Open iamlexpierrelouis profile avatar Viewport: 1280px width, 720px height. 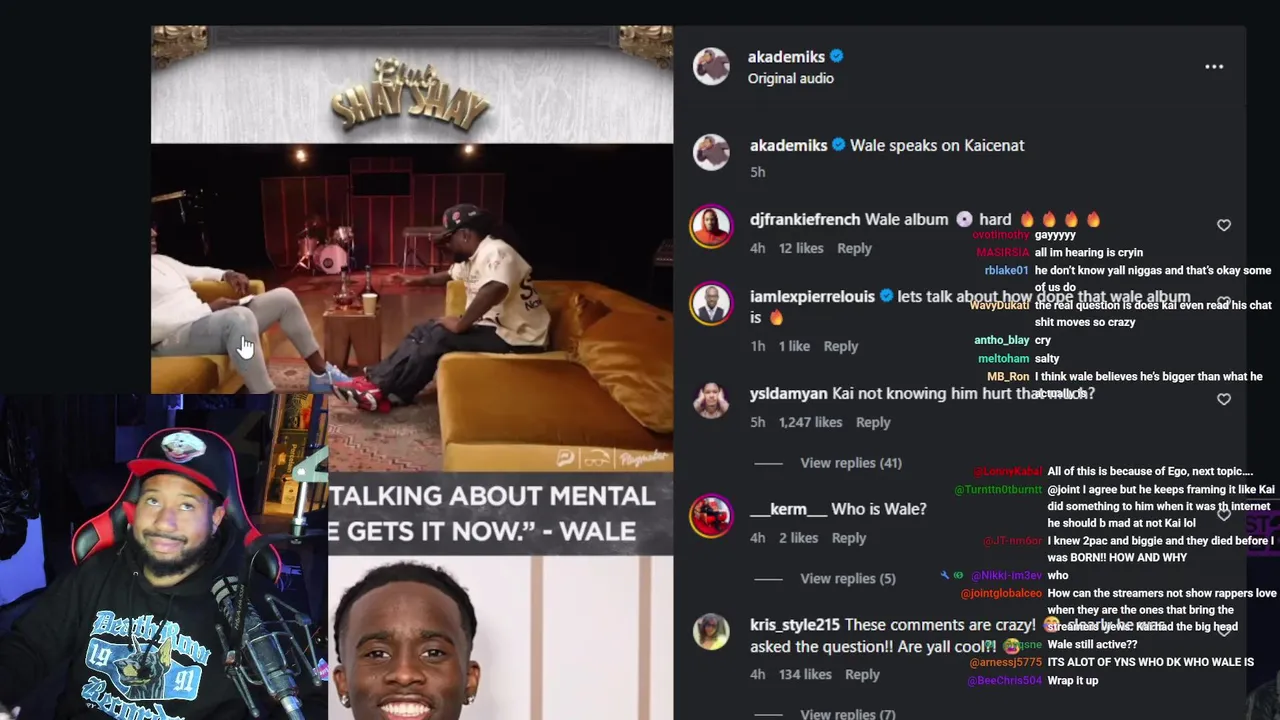(x=711, y=304)
